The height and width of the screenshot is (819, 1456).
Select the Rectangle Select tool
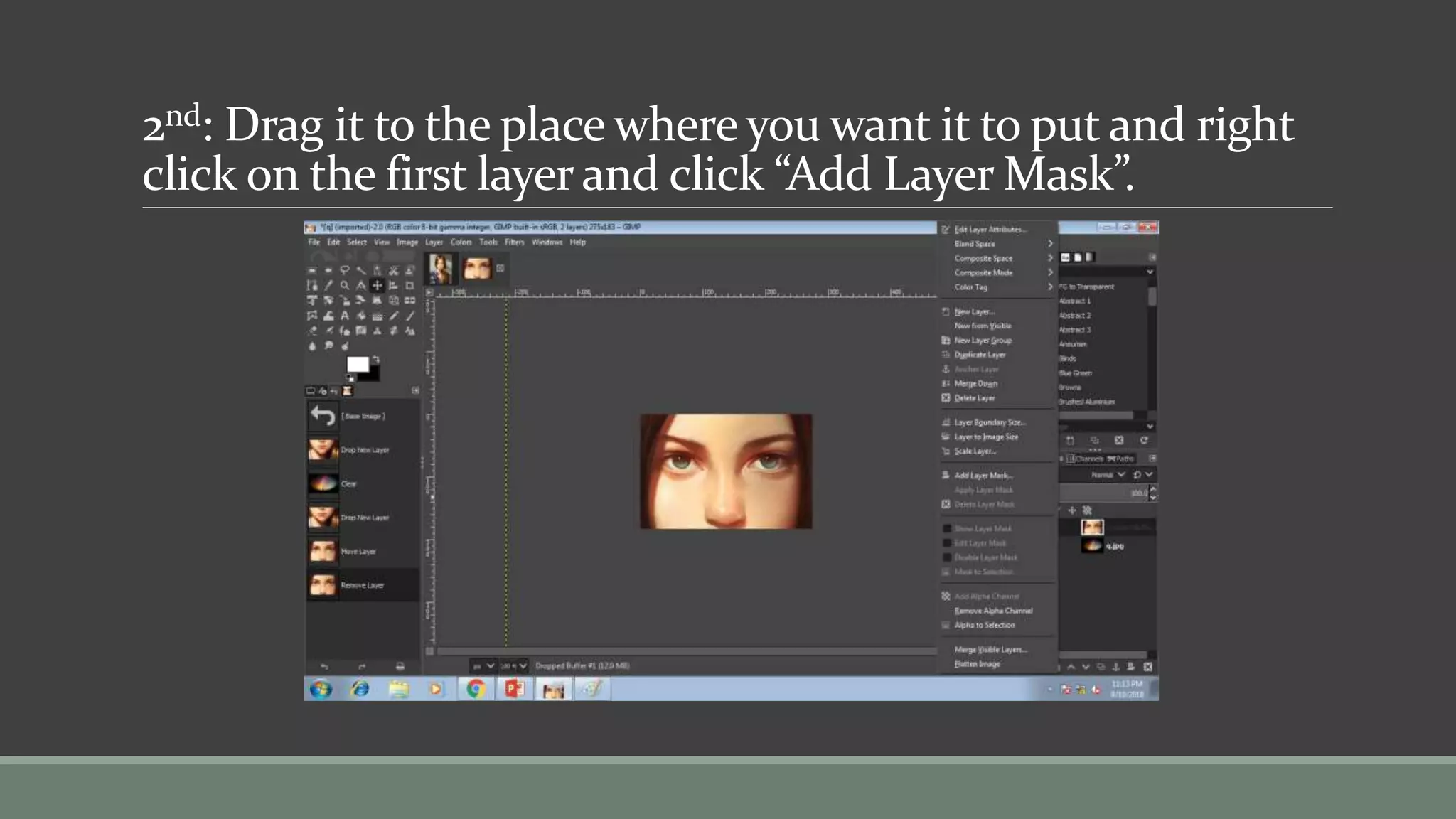[311, 270]
